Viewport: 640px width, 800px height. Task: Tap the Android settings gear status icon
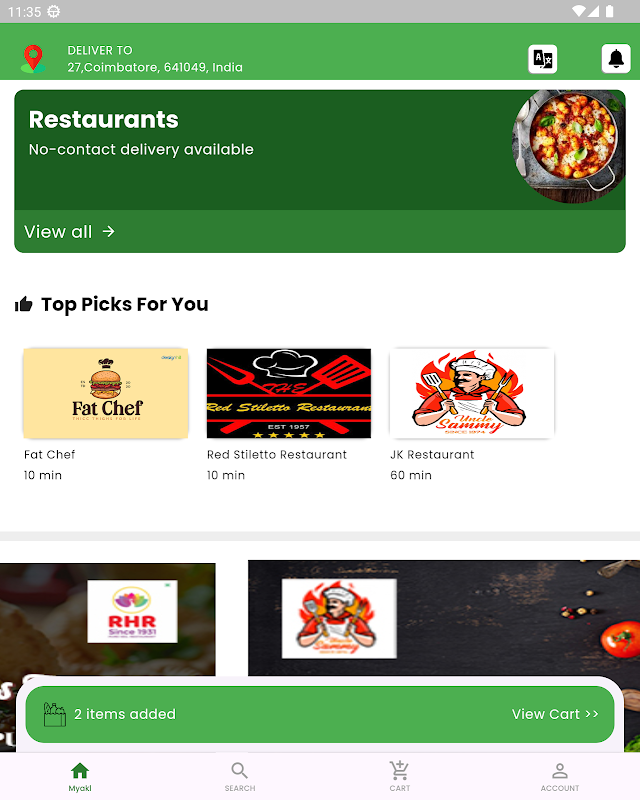click(x=54, y=11)
